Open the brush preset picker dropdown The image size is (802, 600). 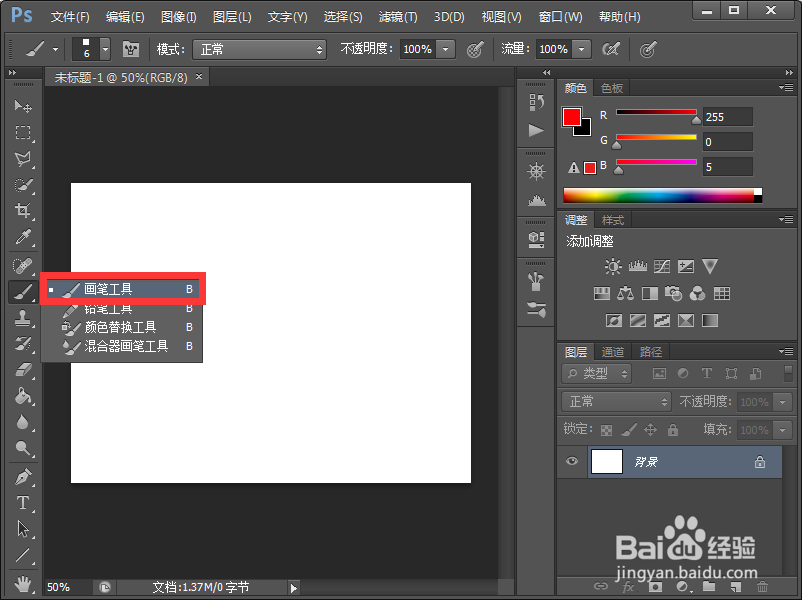click(105, 49)
